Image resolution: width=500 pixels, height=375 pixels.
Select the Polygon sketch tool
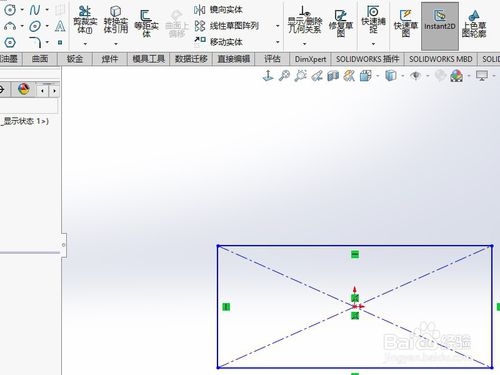(10, 42)
